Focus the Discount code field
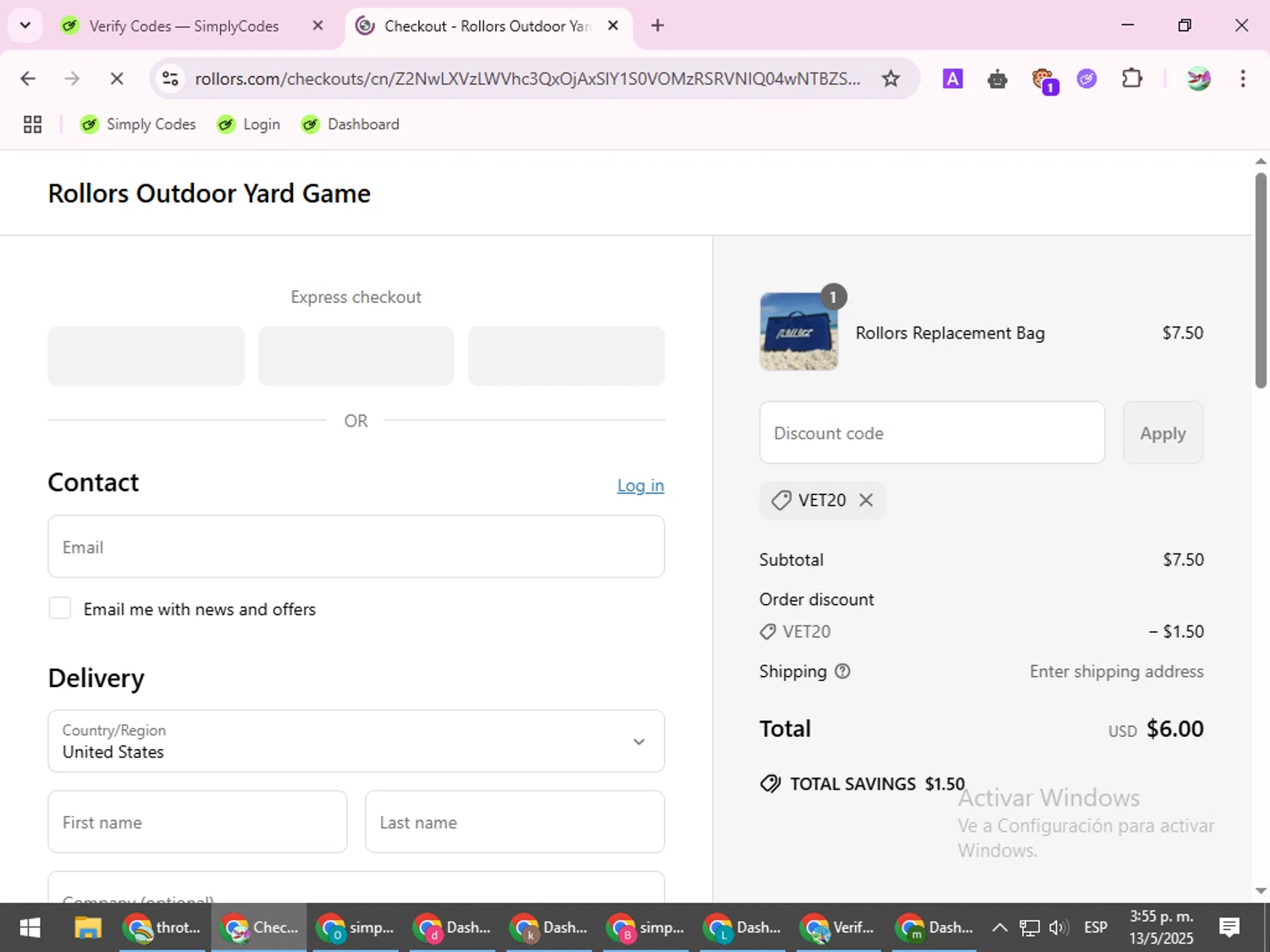This screenshot has width=1270, height=952. [932, 433]
